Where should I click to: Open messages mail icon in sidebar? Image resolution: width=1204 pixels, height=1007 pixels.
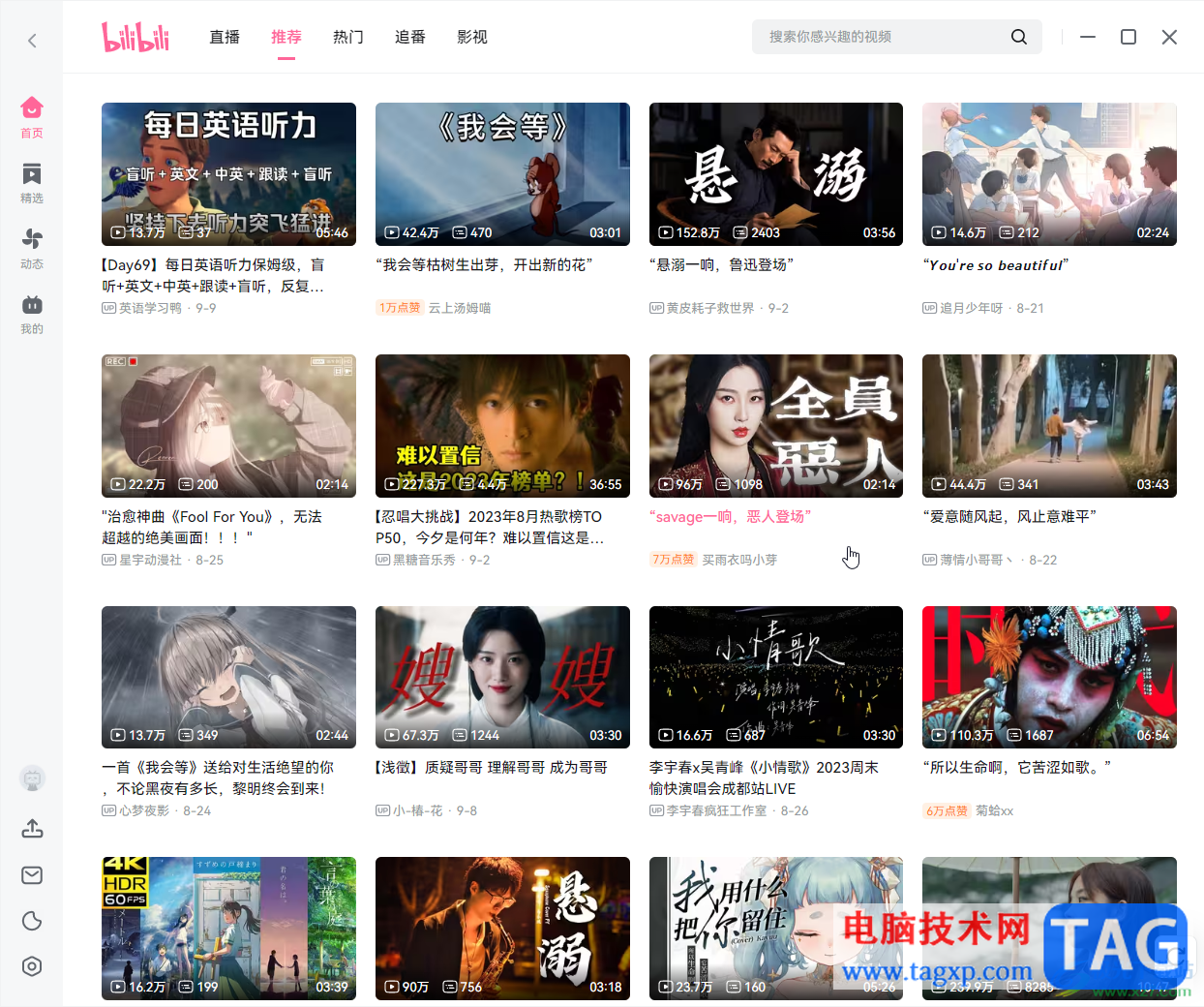point(32,875)
